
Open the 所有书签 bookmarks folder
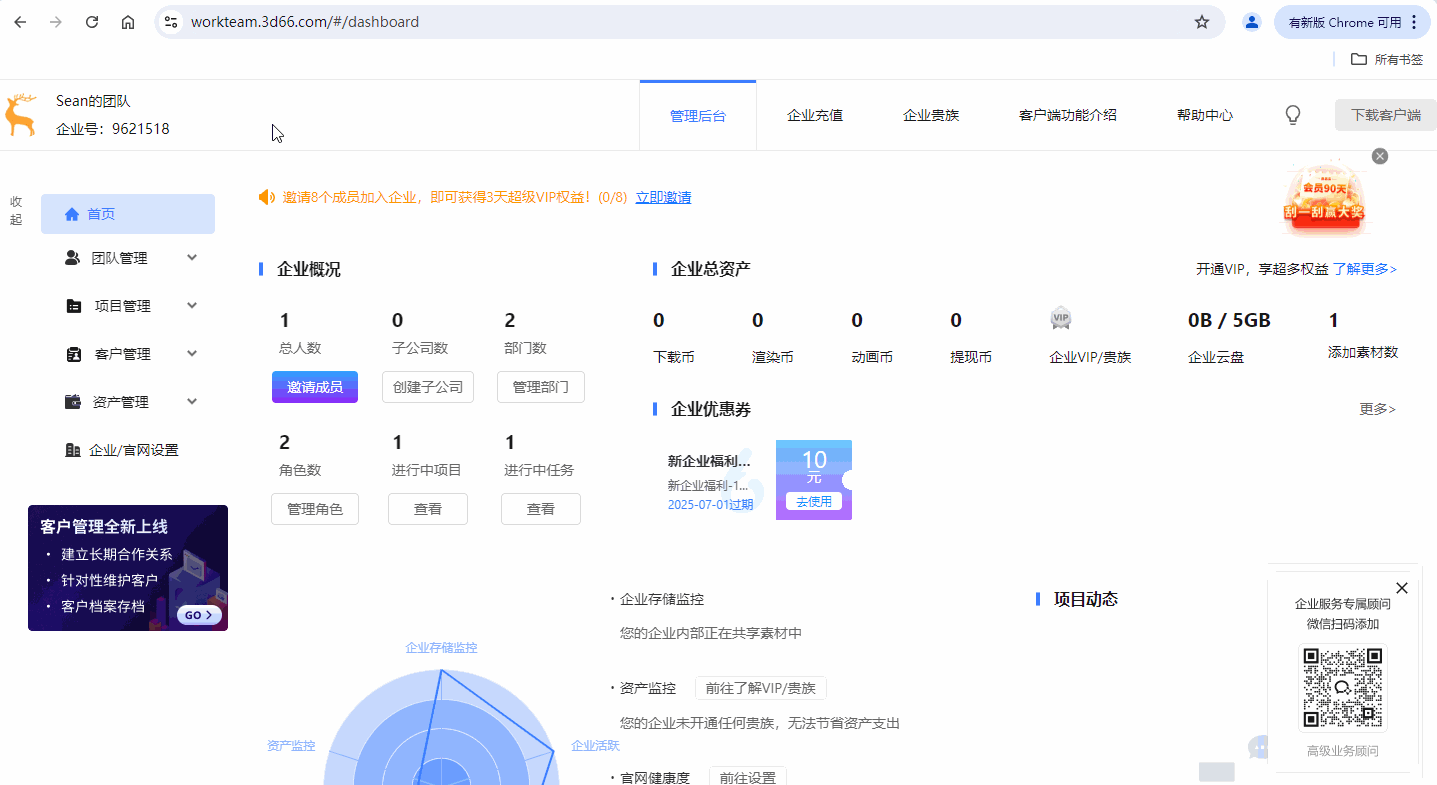click(1387, 59)
